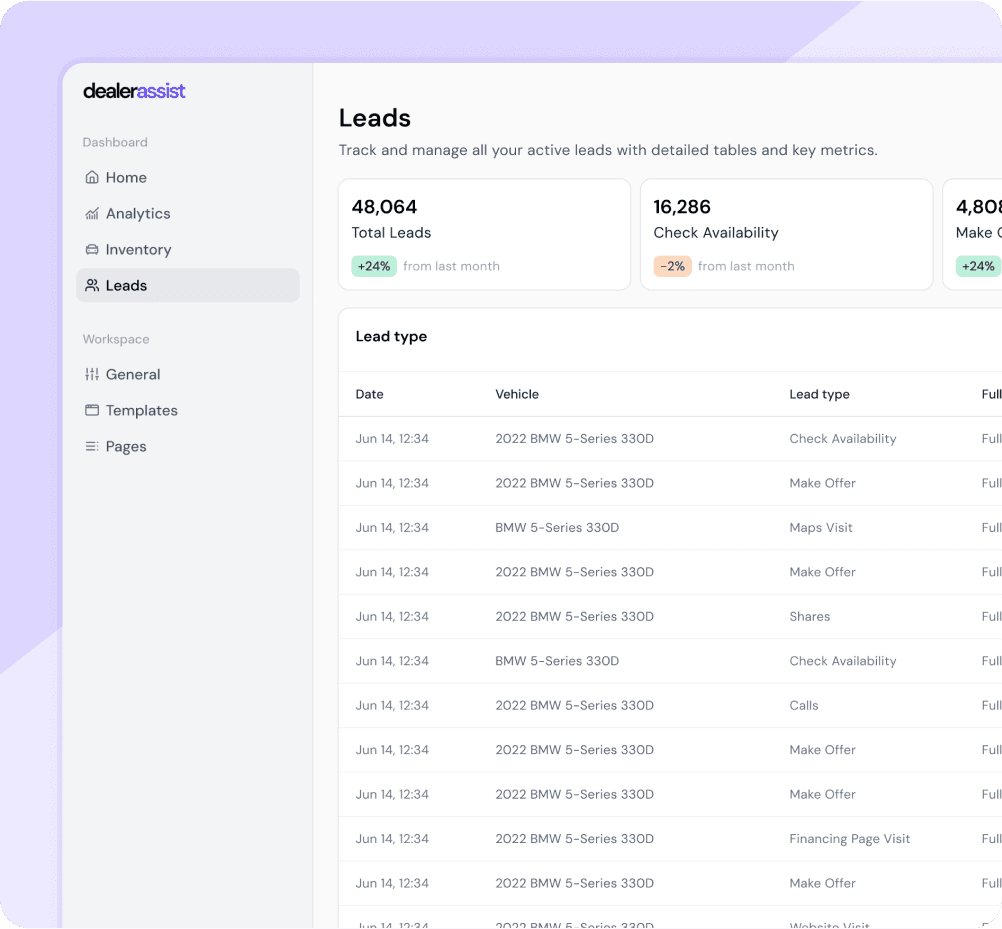Select the Leads people icon
The image size is (1002, 929).
coord(91,285)
